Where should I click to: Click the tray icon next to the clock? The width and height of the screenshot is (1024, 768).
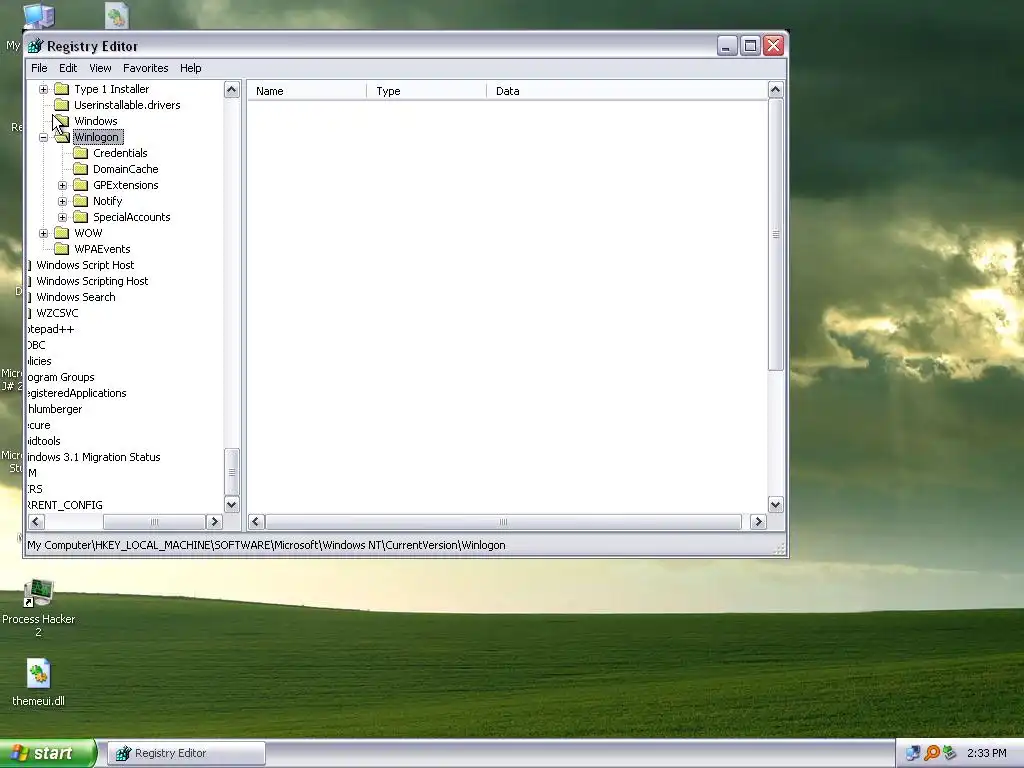tap(950, 753)
